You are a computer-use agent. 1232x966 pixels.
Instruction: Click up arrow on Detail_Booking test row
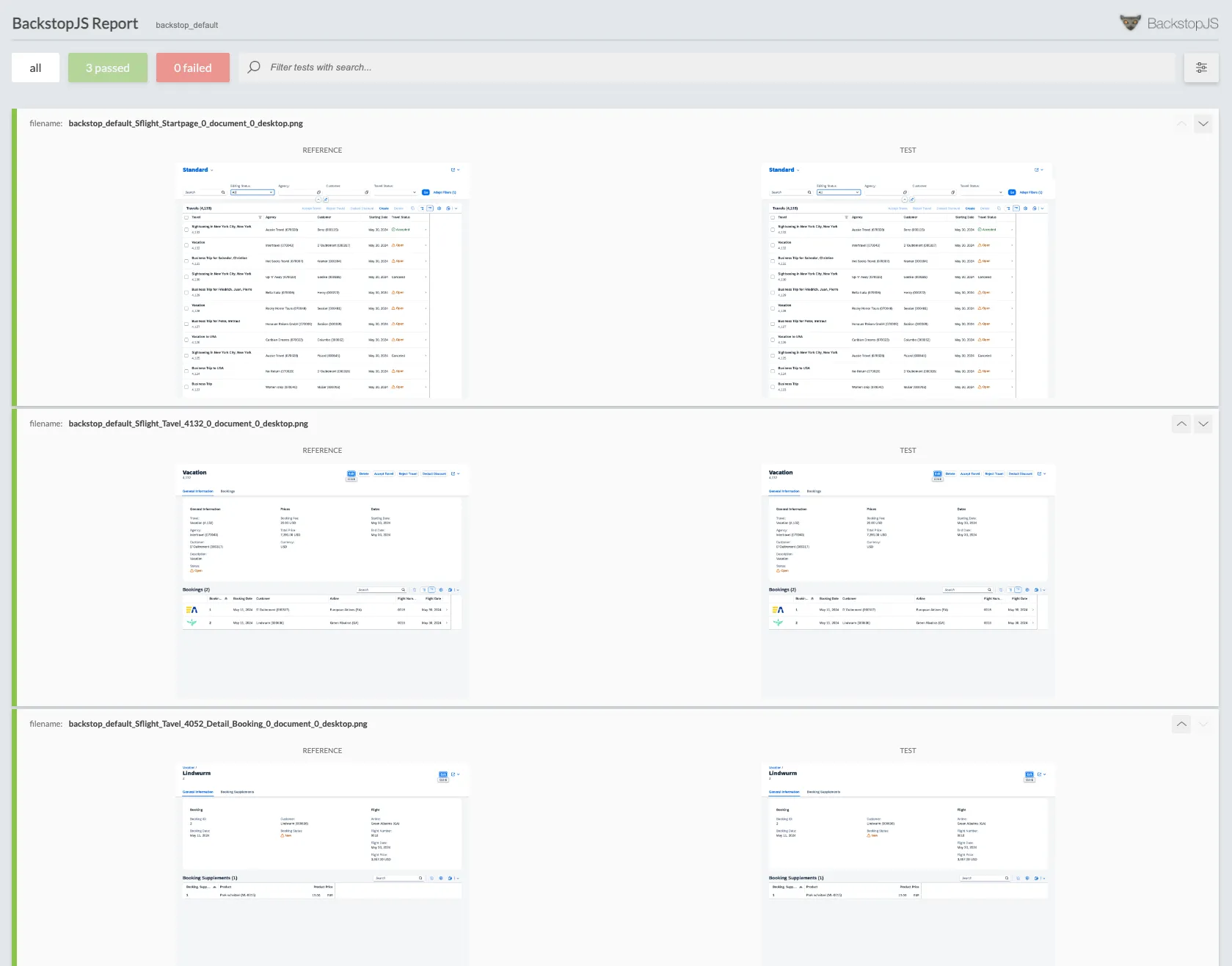pos(1181,724)
